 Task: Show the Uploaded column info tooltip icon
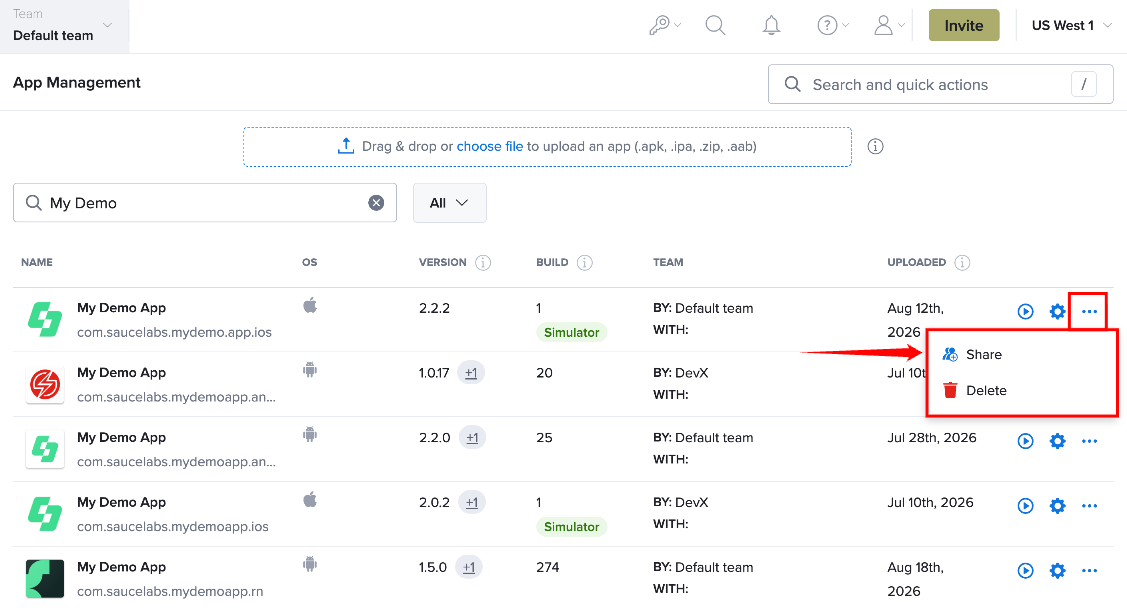tap(962, 262)
